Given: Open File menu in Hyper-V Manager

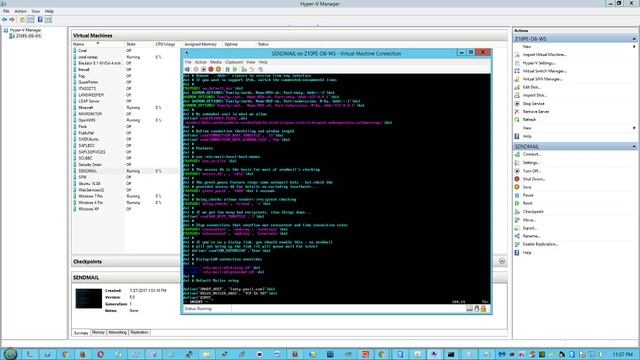Looking at the screenshot, I should [6, 11].
